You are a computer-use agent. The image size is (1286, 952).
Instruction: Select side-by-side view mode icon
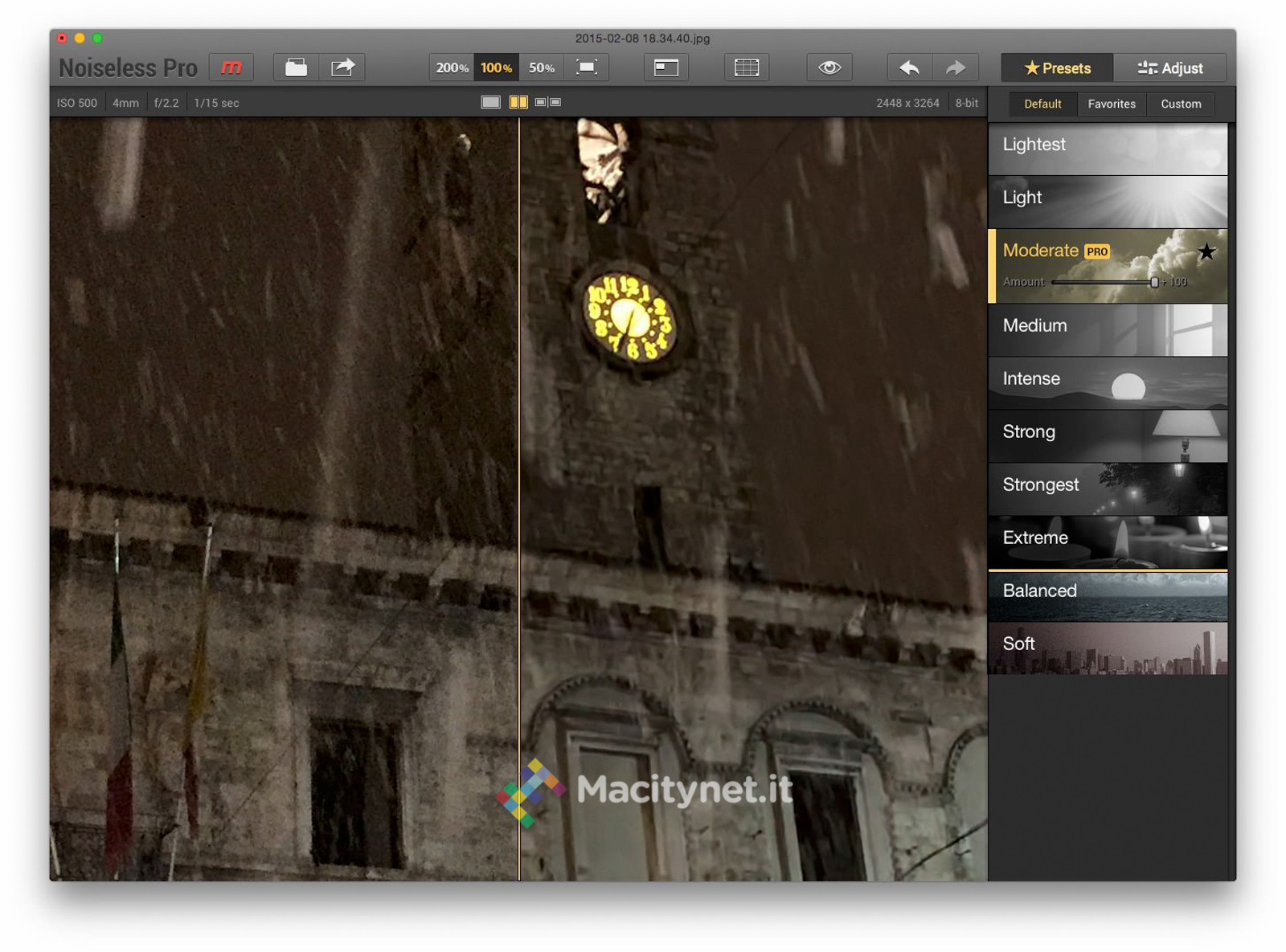(548, 102)
